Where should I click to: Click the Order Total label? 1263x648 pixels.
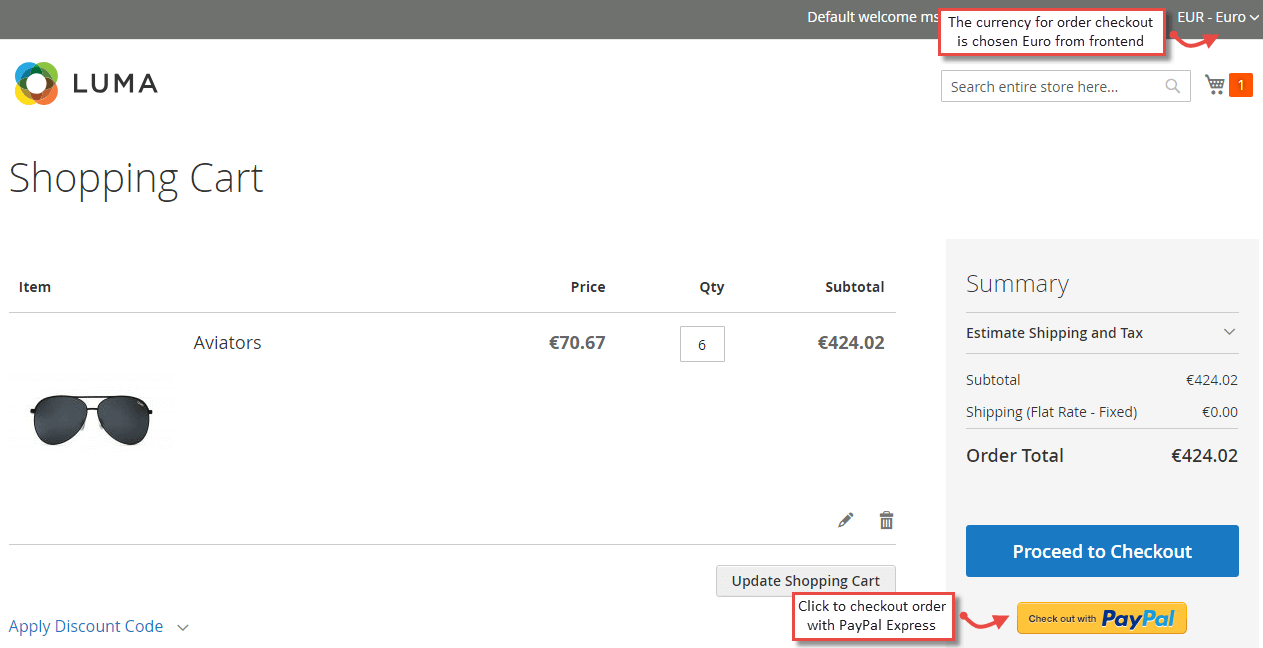click(1015, 455)
